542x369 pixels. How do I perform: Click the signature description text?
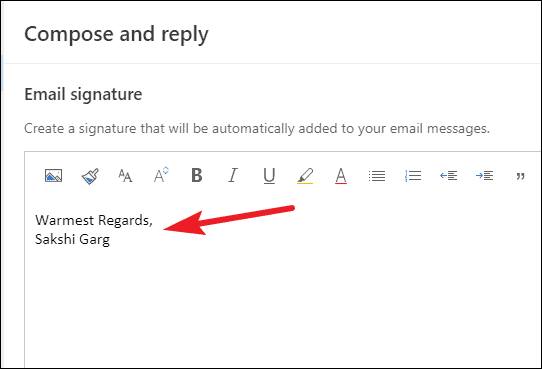coord(257,129)
